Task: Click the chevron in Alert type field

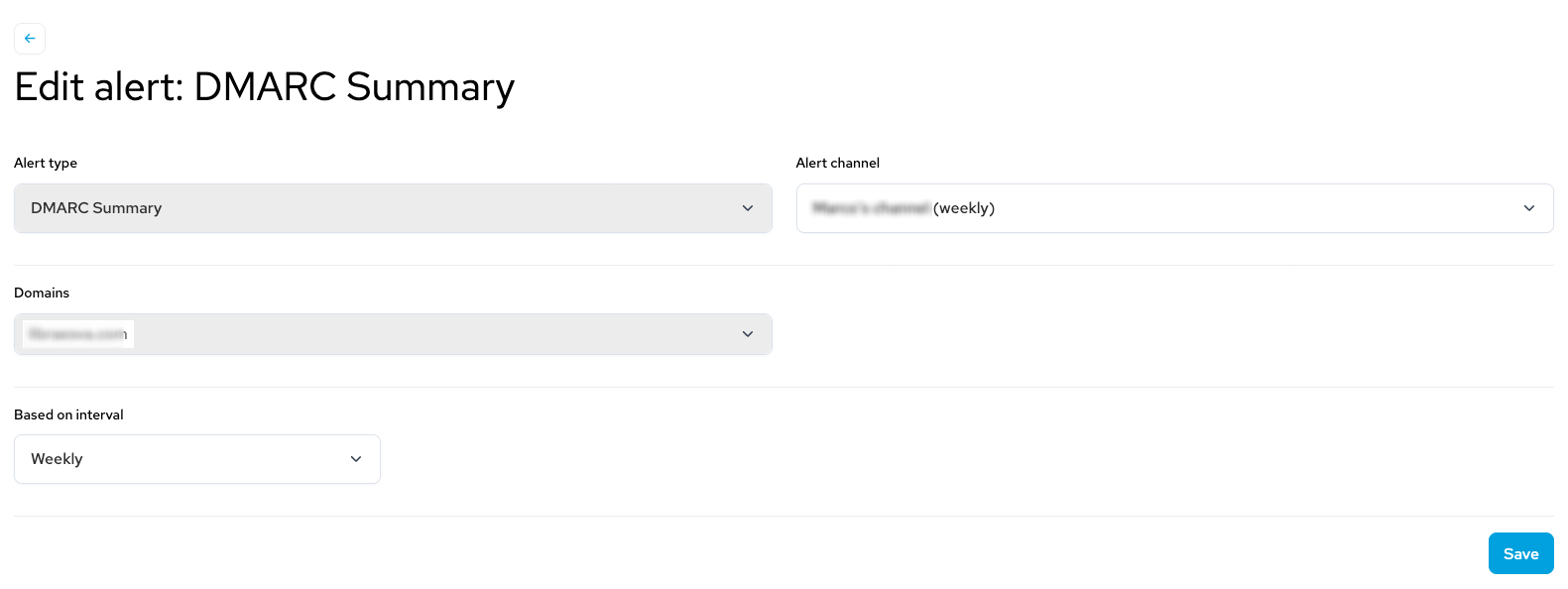Action: 748,208
